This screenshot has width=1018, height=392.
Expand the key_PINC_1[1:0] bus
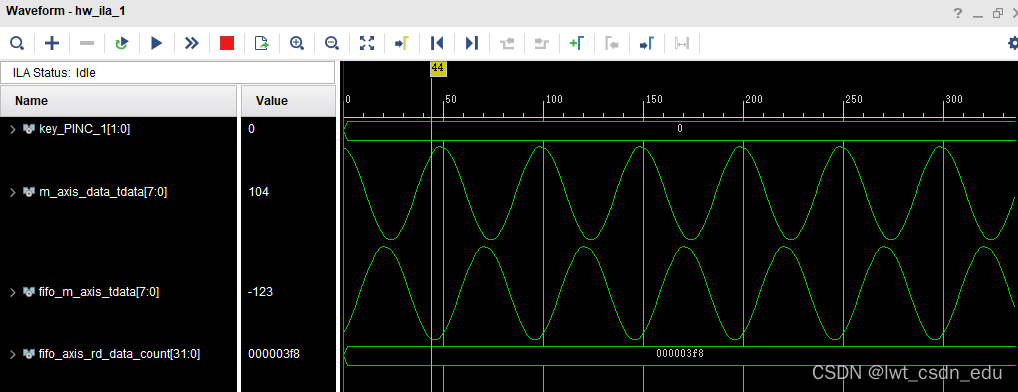(x=12, y=129)
